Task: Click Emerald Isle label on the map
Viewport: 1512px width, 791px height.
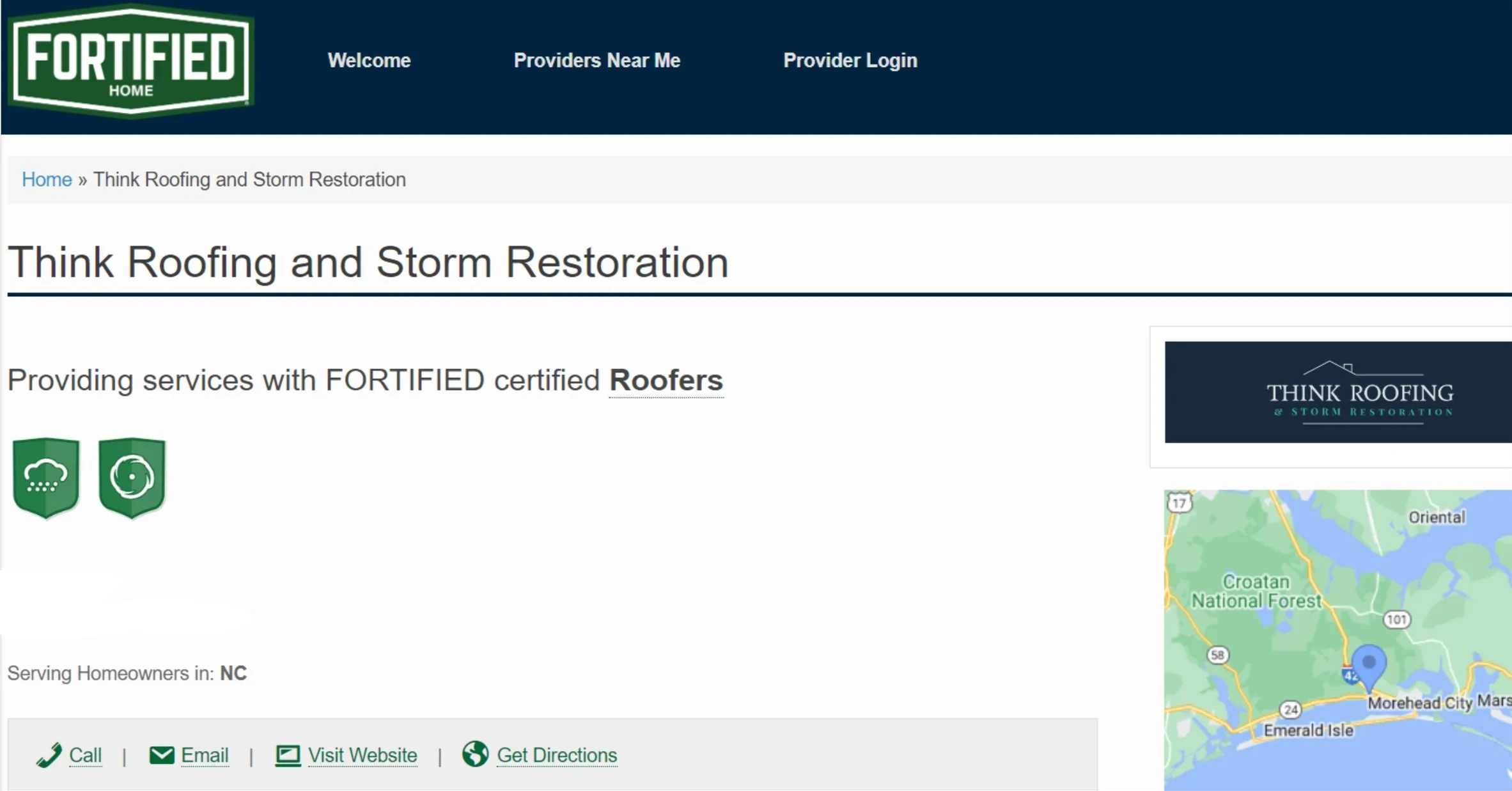Action: 1308,730
